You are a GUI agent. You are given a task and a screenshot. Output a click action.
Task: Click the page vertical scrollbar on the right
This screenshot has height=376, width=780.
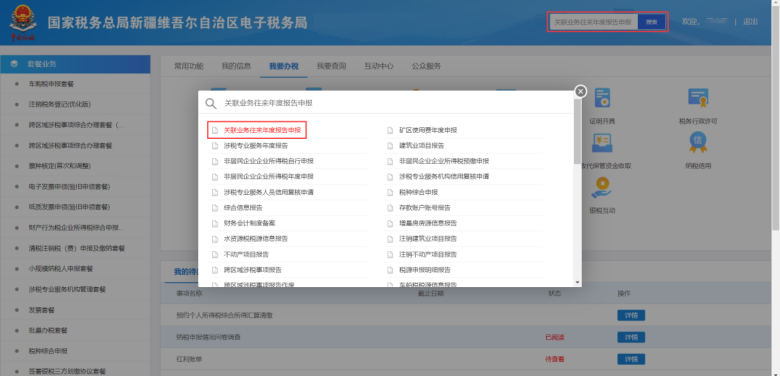[x=776, y=117]
